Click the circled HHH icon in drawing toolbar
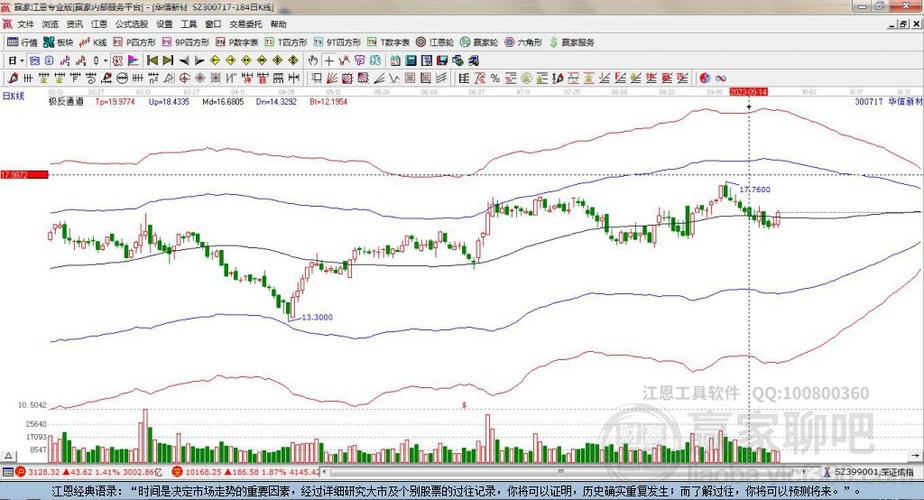 [x=122, y=78]
